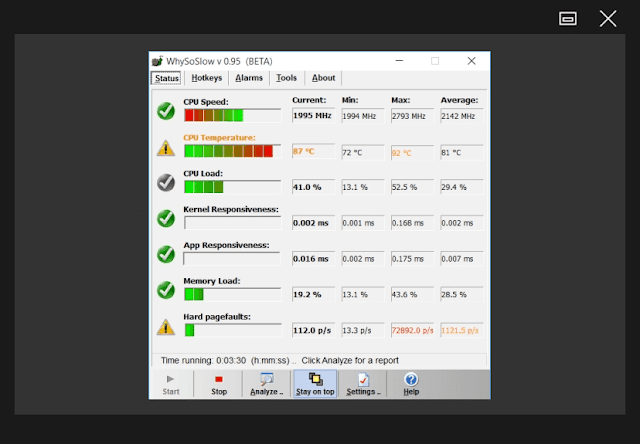Viewport: 640px width, 444px height.
Task: Toggle the Stay on top button
Action: pyautogui.click(x=315, y=385)
